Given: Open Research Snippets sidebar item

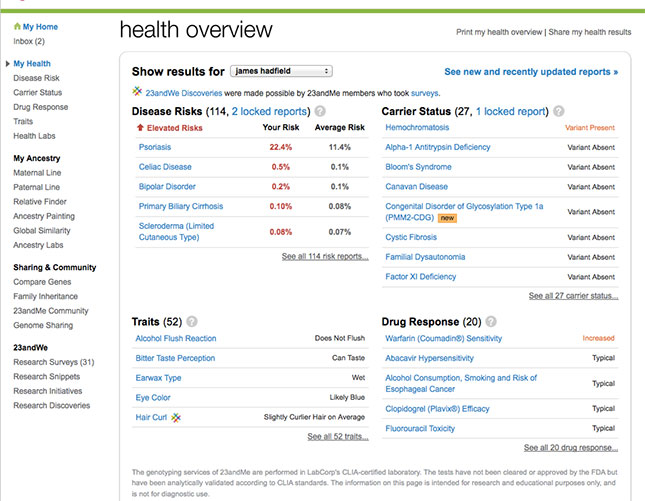Looking at the screenshot, I should [46, 376].
